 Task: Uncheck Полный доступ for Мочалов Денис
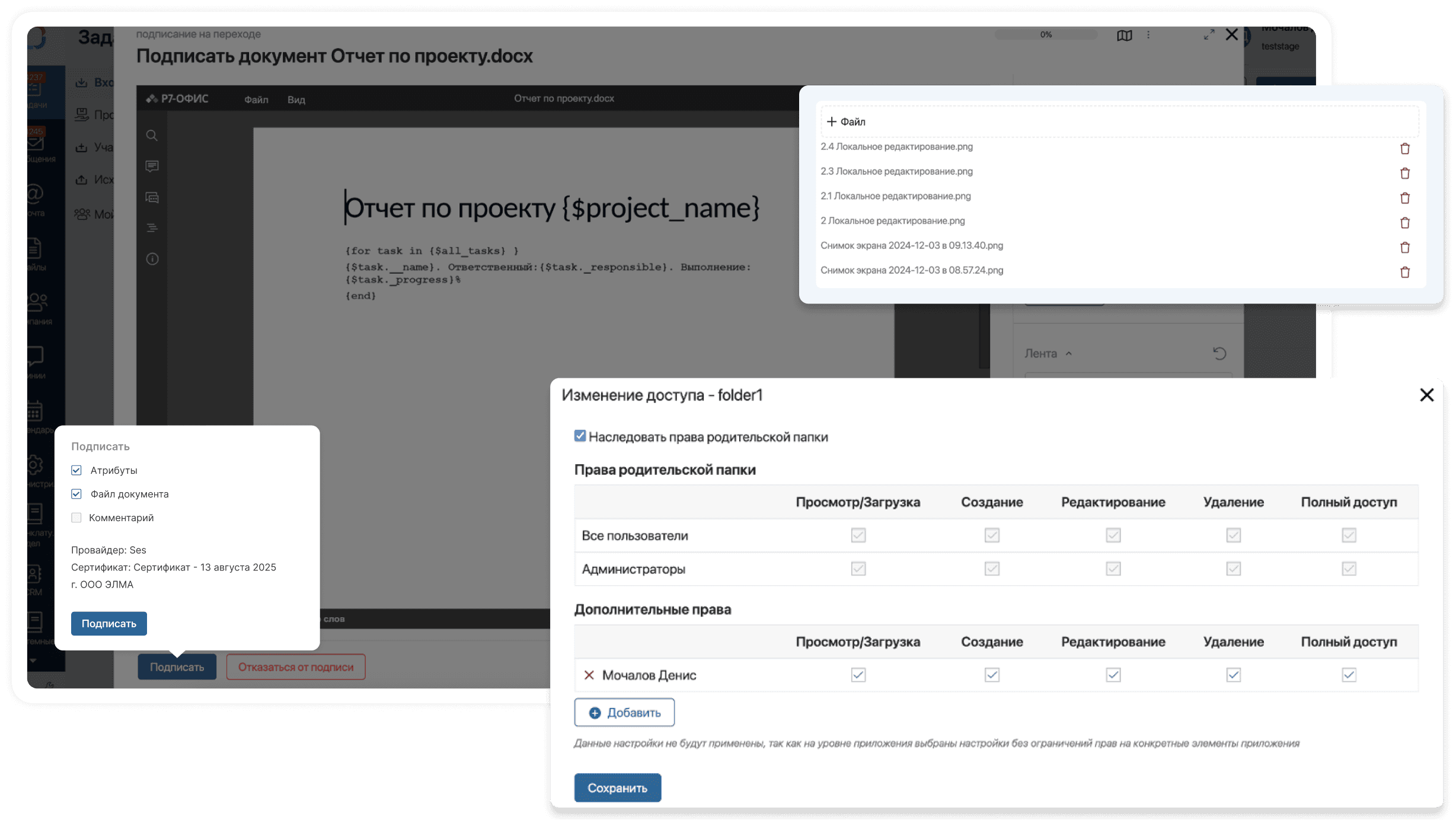(x=1349, y=675)
